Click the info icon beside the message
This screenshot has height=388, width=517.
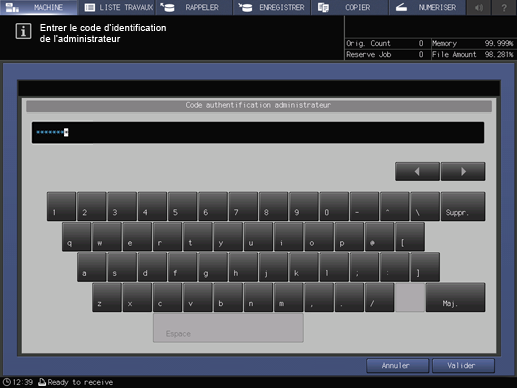23,31
